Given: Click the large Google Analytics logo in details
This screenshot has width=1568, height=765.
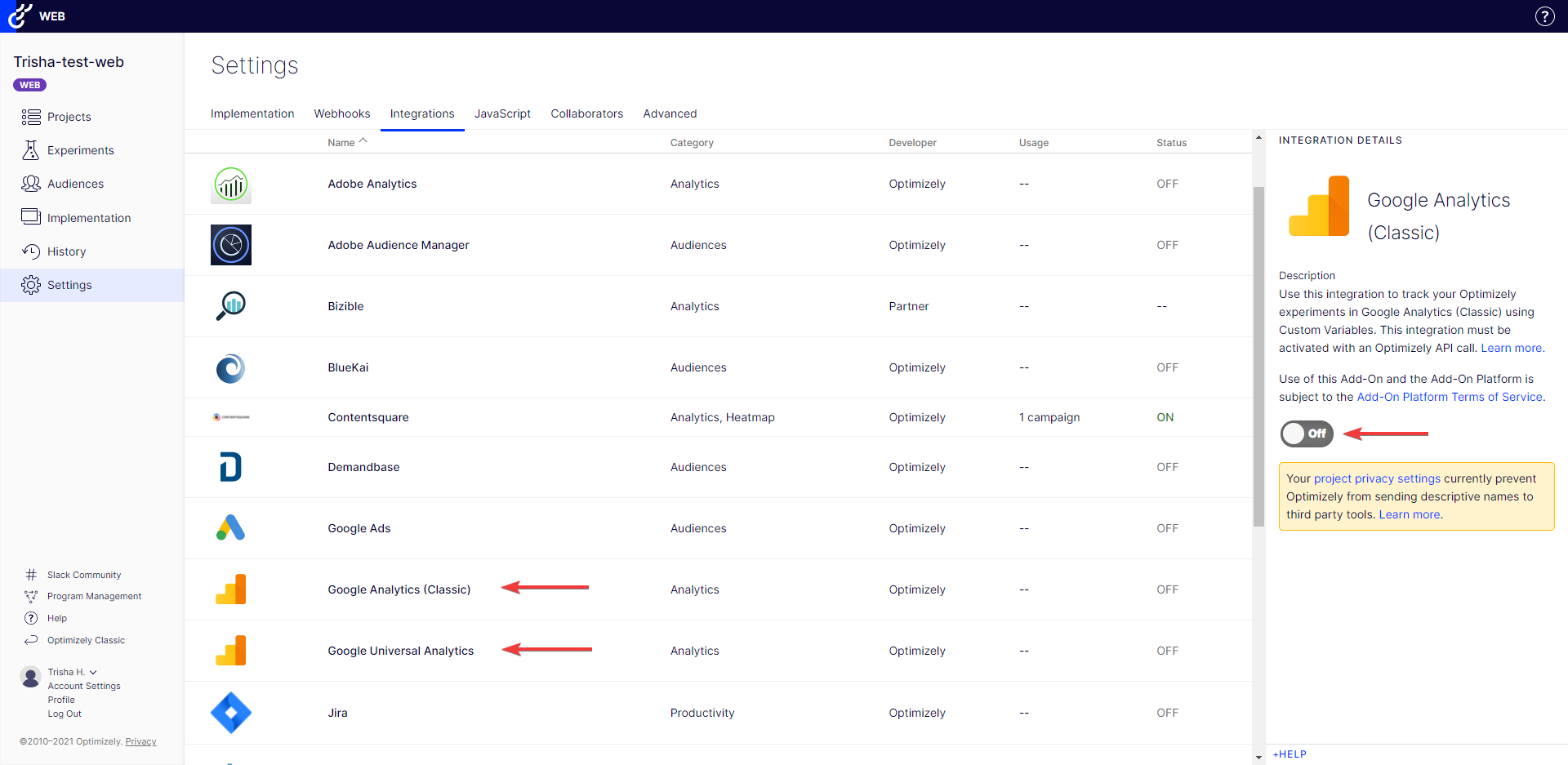Looking at the screenshot, I should [1319, 206].
